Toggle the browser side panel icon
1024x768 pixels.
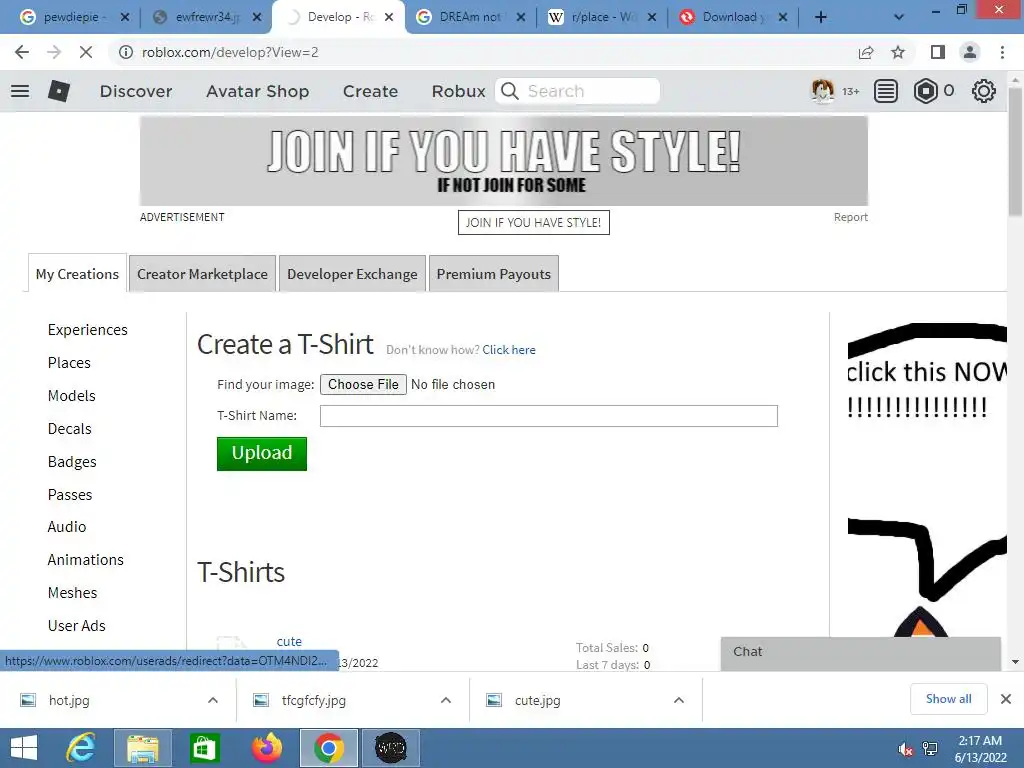938,52
